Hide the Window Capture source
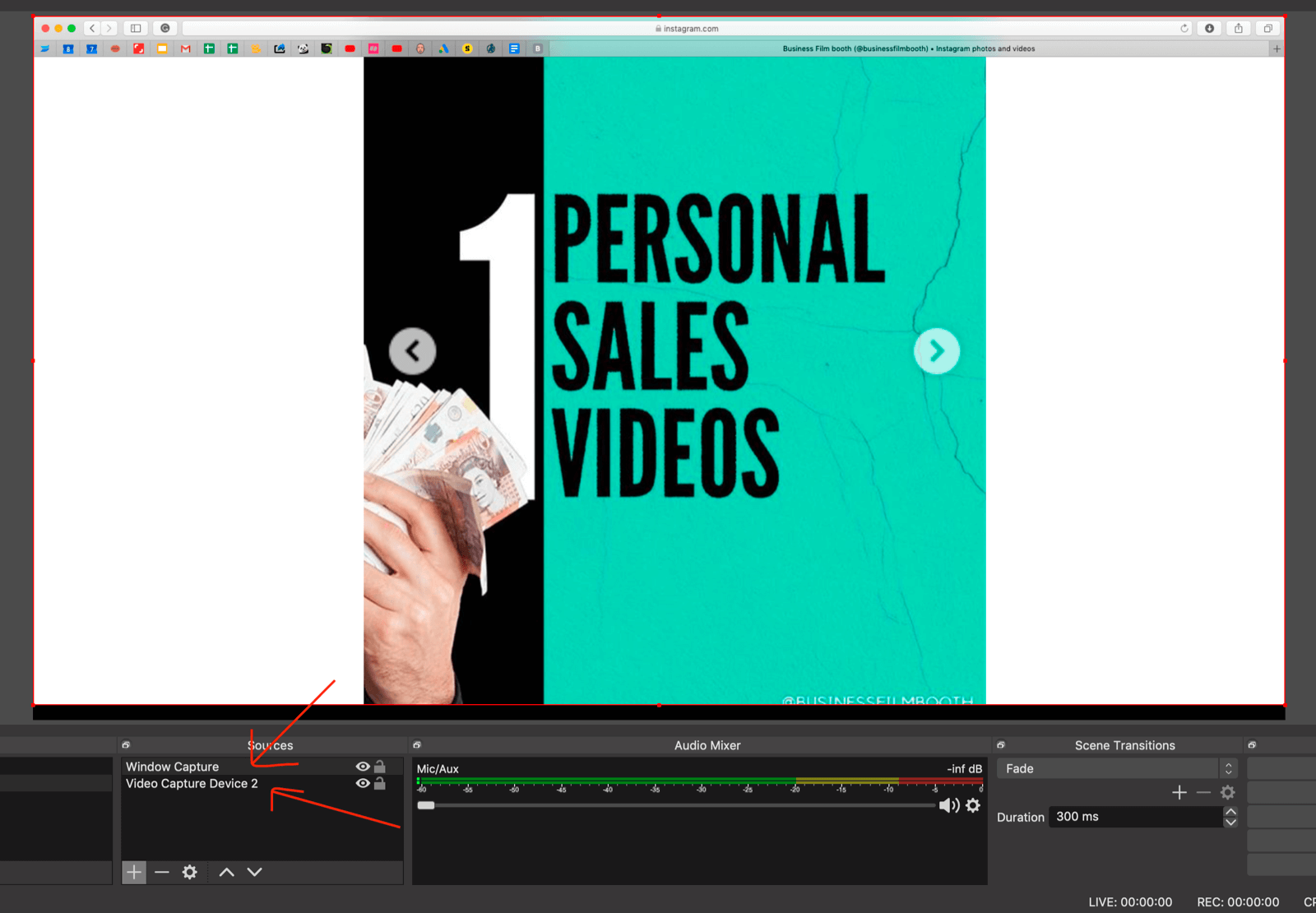 (x=363, y=767)
